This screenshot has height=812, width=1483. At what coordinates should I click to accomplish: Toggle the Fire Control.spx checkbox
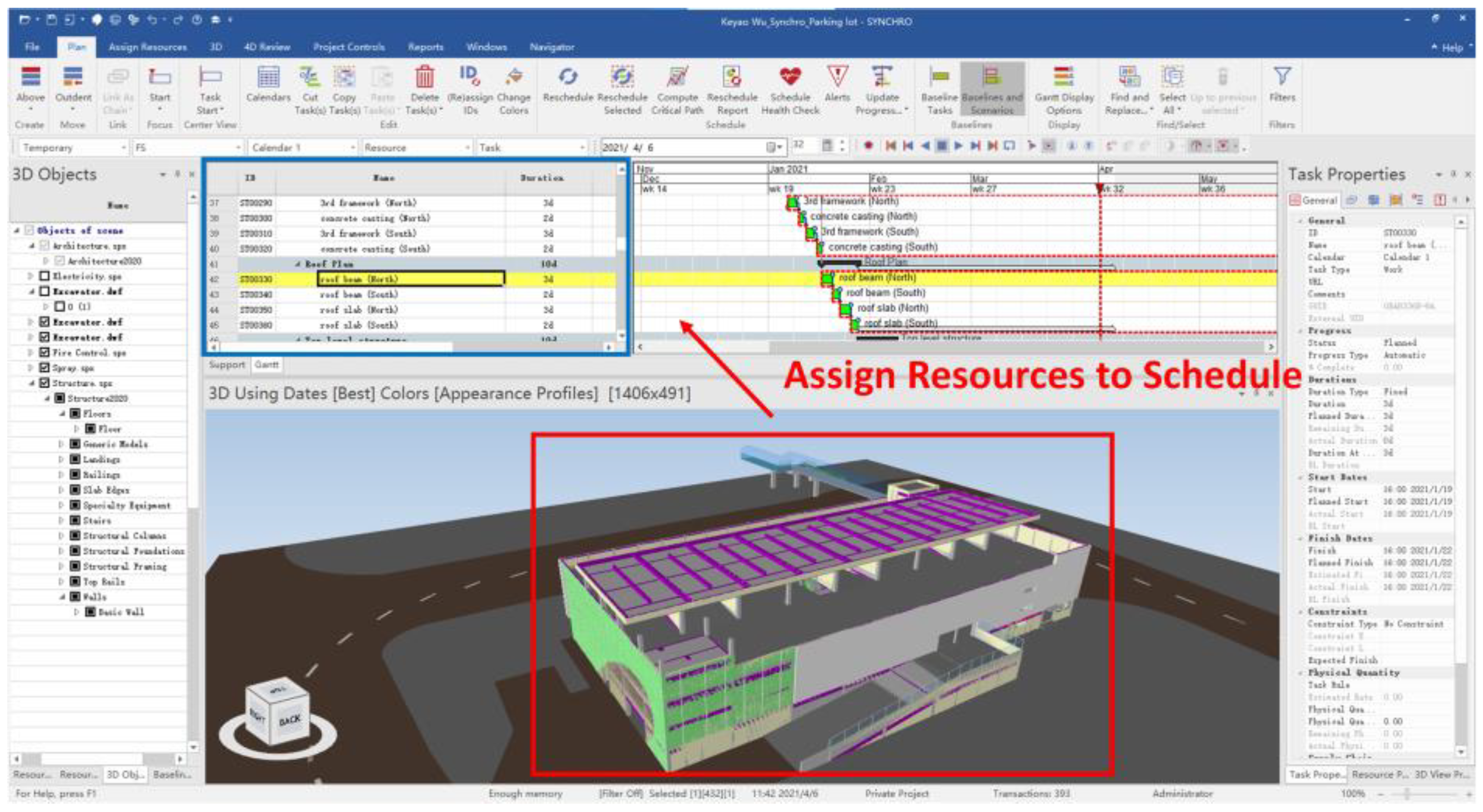pyautogui.click(x=45, y=352)
